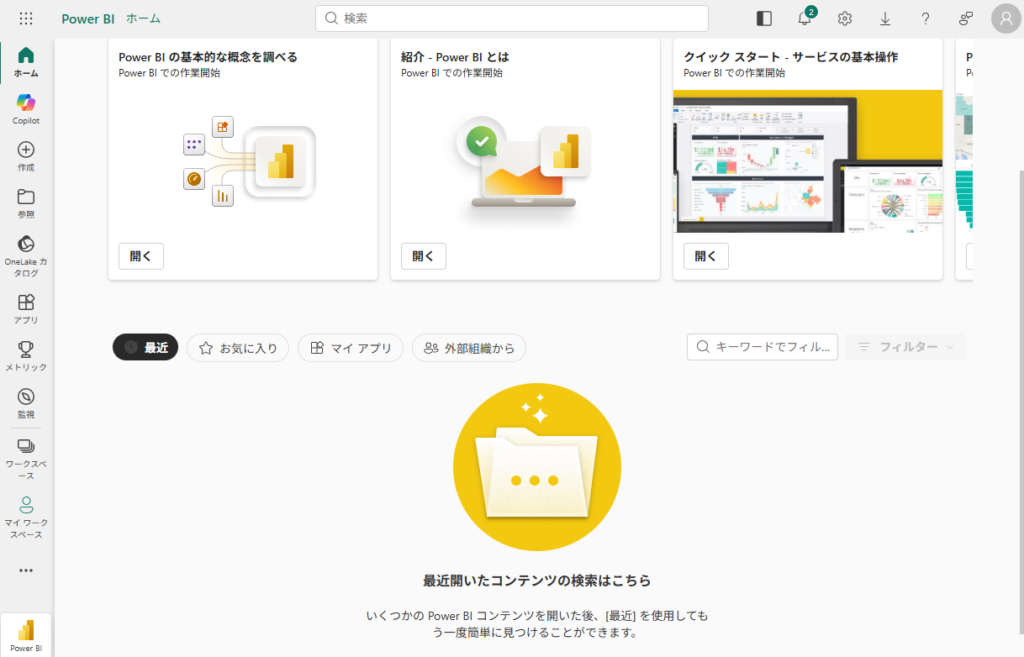Open the user account profile menu
The height and width of the screenshot is (657, 1024).
tap(1005, 18)
